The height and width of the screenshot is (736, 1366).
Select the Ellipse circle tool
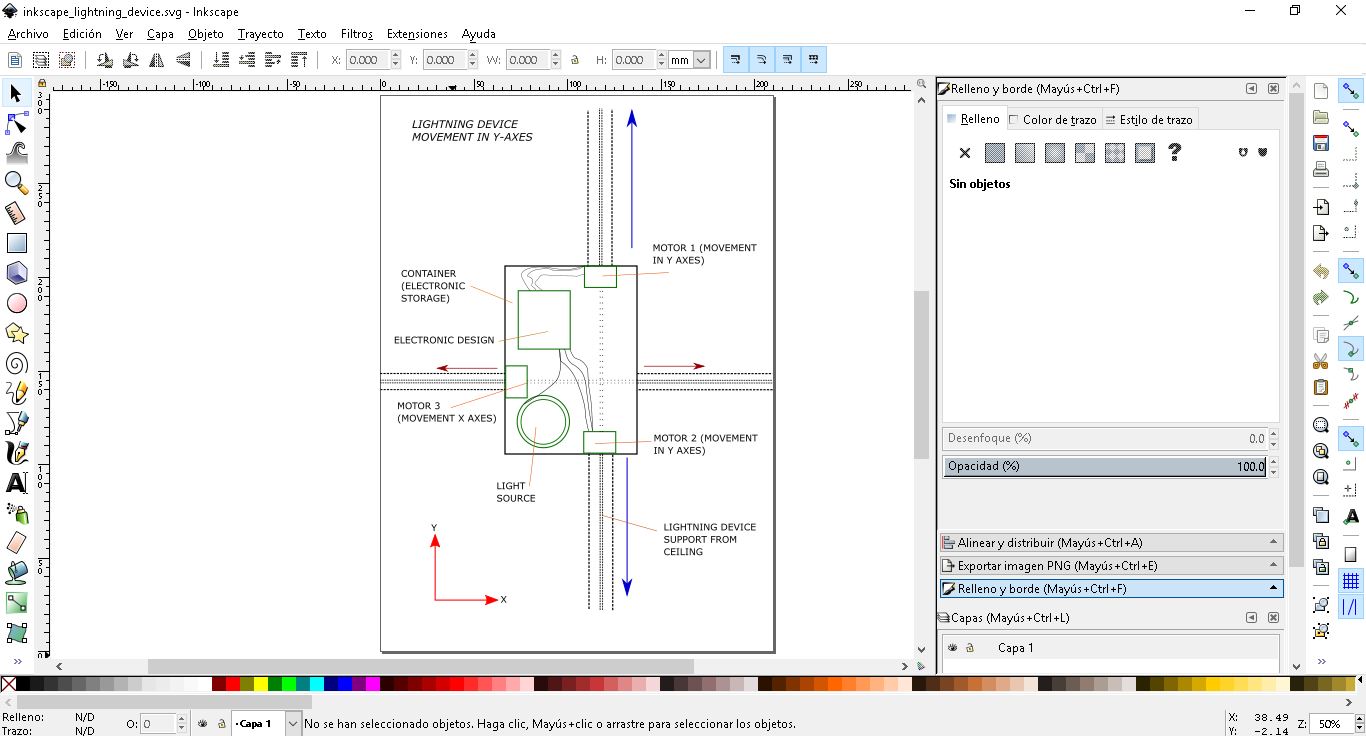click(x=16, y=303)
